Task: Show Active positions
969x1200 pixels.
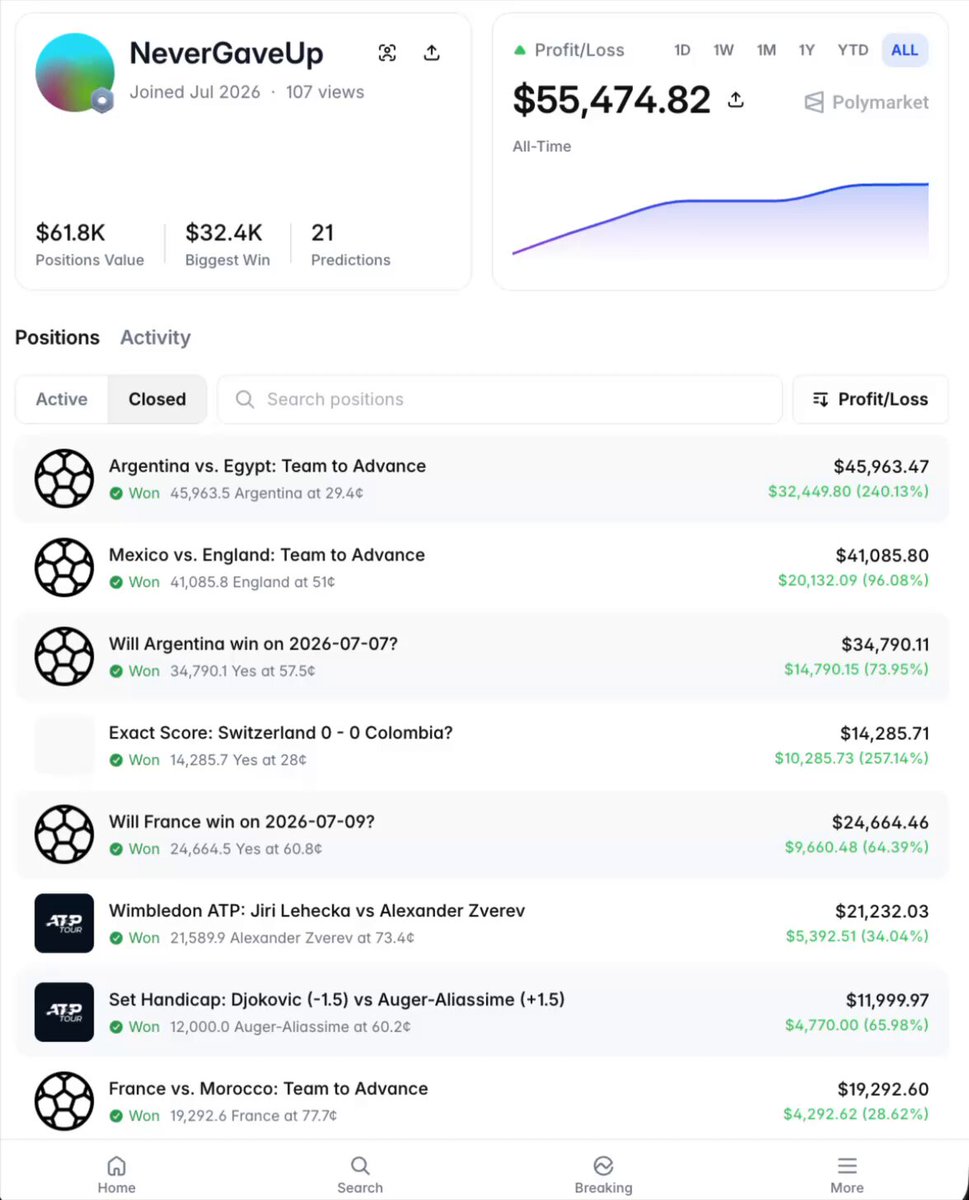Action: click(x=62, y=399)
